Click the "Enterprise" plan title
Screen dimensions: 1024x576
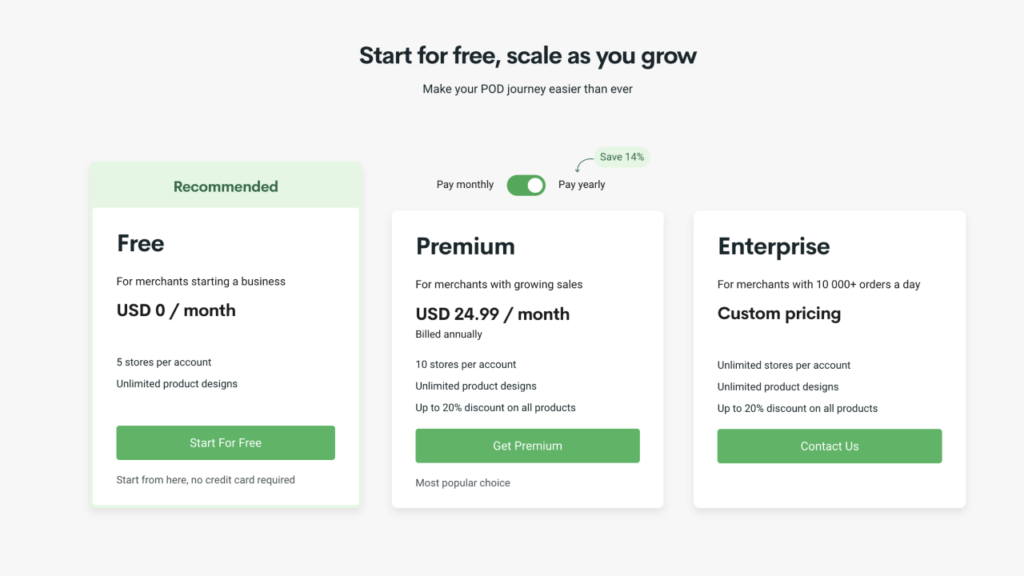point(773,246)
